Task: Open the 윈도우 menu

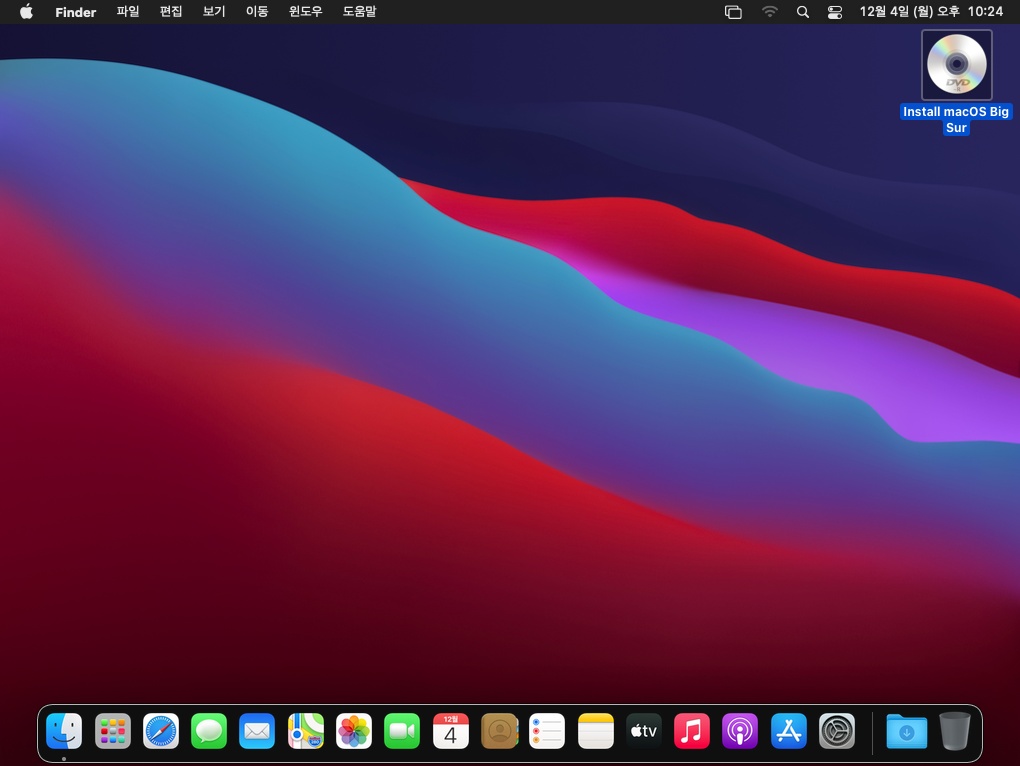Action: 306,12
